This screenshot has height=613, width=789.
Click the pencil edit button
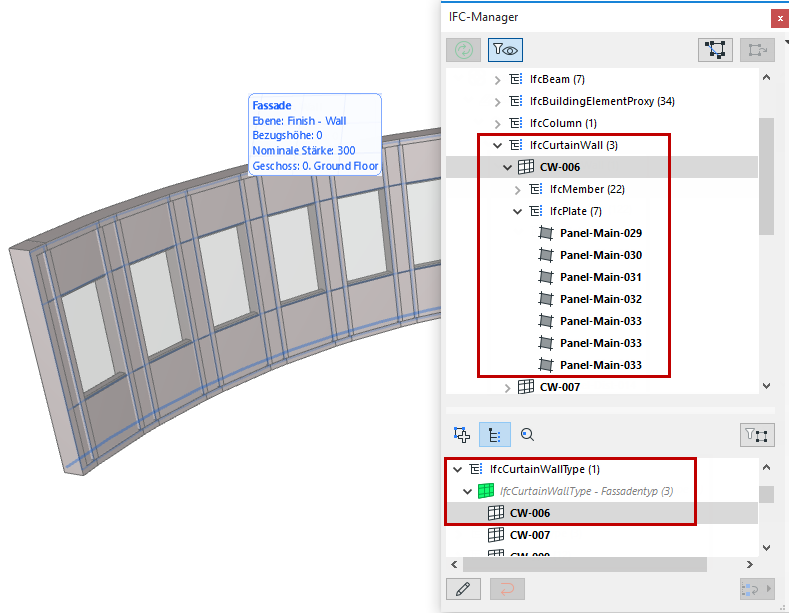(463, 589)
